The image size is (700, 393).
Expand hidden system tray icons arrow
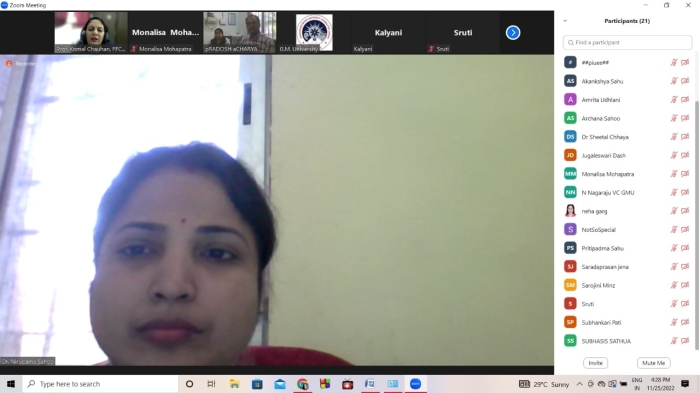(579, 384)
